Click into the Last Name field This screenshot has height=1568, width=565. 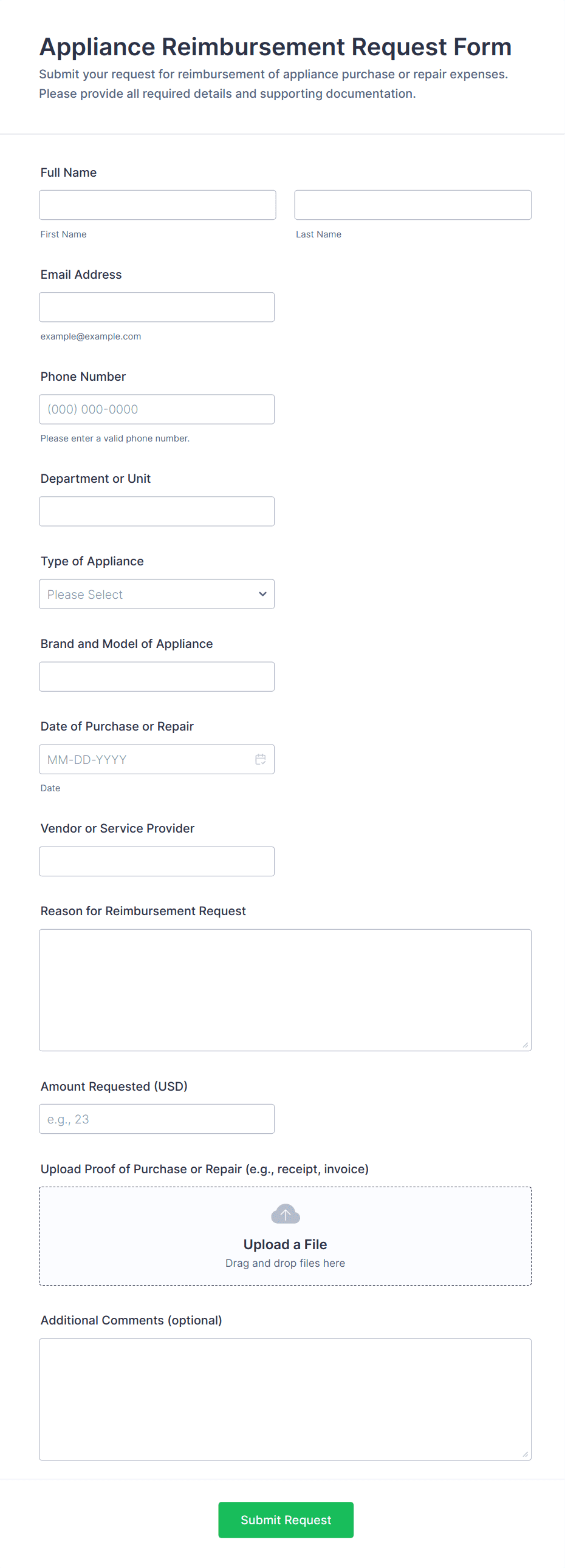pyautogui.click(x=412, y=205)
